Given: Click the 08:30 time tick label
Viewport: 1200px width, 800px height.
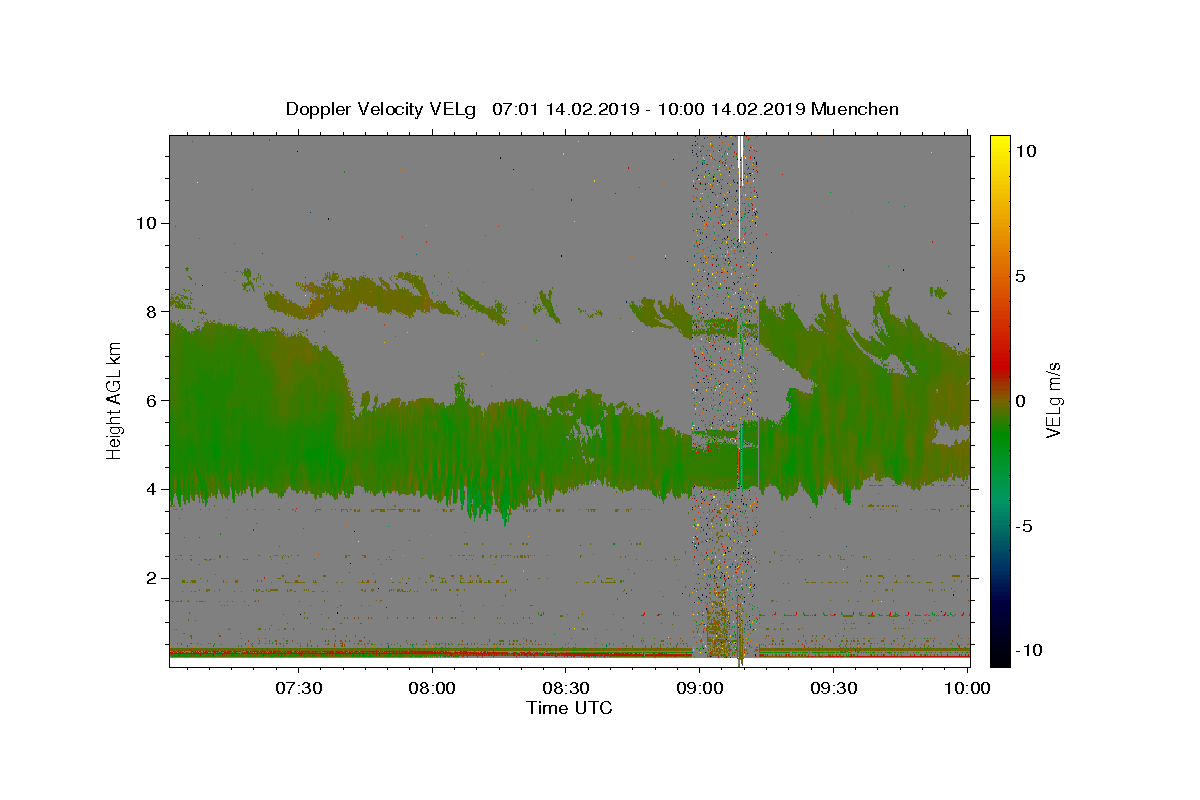Looking at the screenshot, I should 566,688.
